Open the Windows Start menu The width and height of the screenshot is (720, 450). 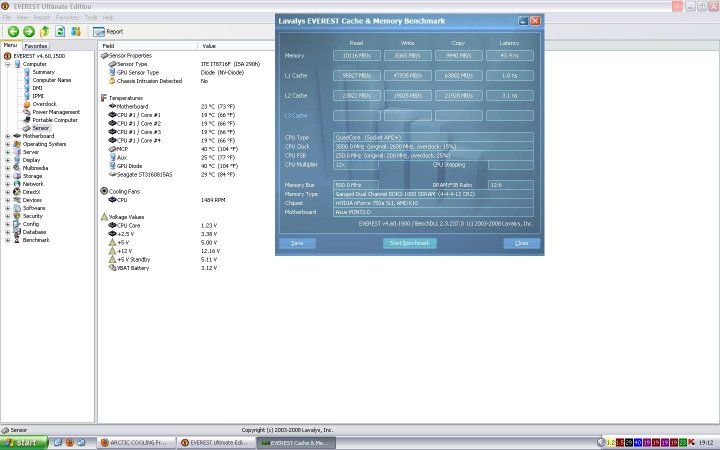click(24, 443)
